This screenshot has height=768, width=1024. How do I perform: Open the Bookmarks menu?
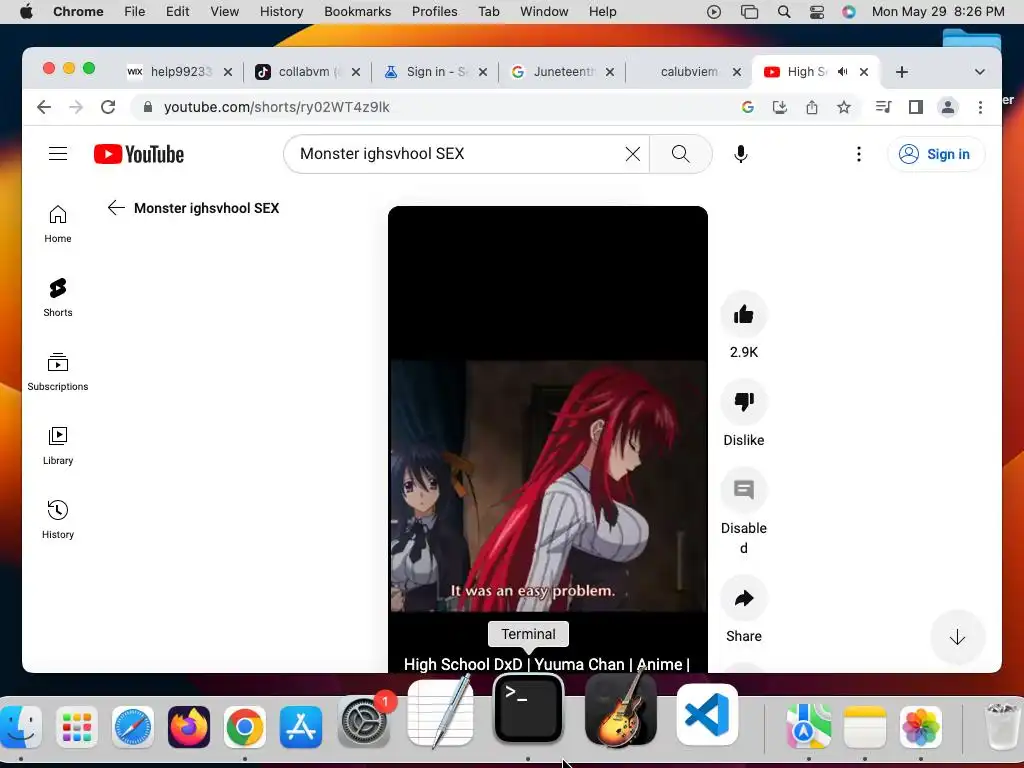pos(357,12)
